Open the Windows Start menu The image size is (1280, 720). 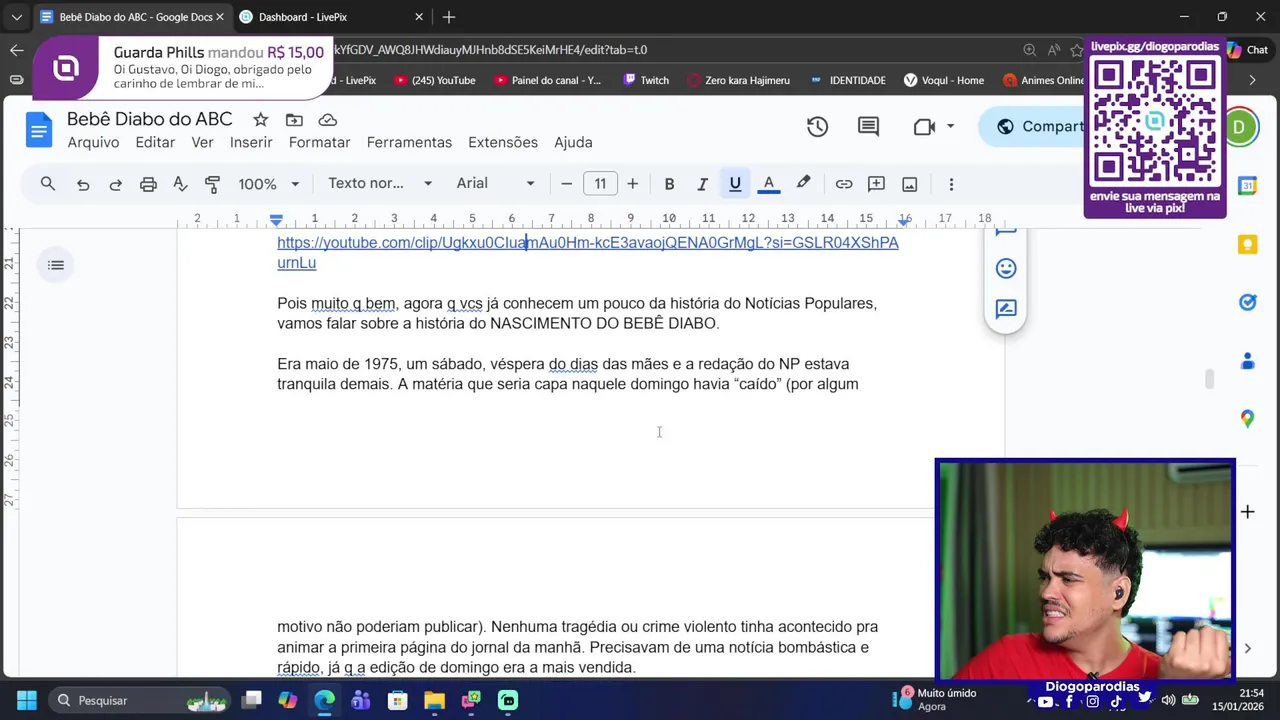click(x=26, y=700)
